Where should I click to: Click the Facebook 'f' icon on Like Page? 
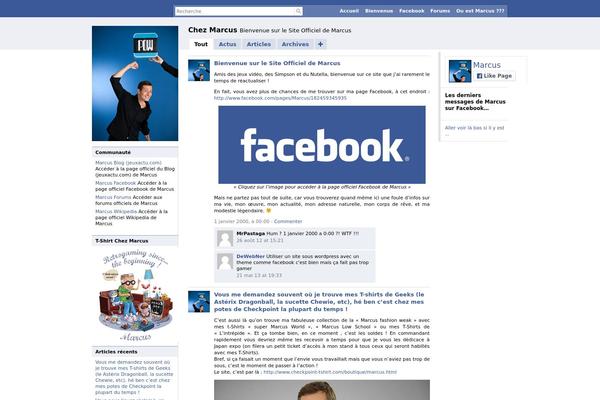479,76
